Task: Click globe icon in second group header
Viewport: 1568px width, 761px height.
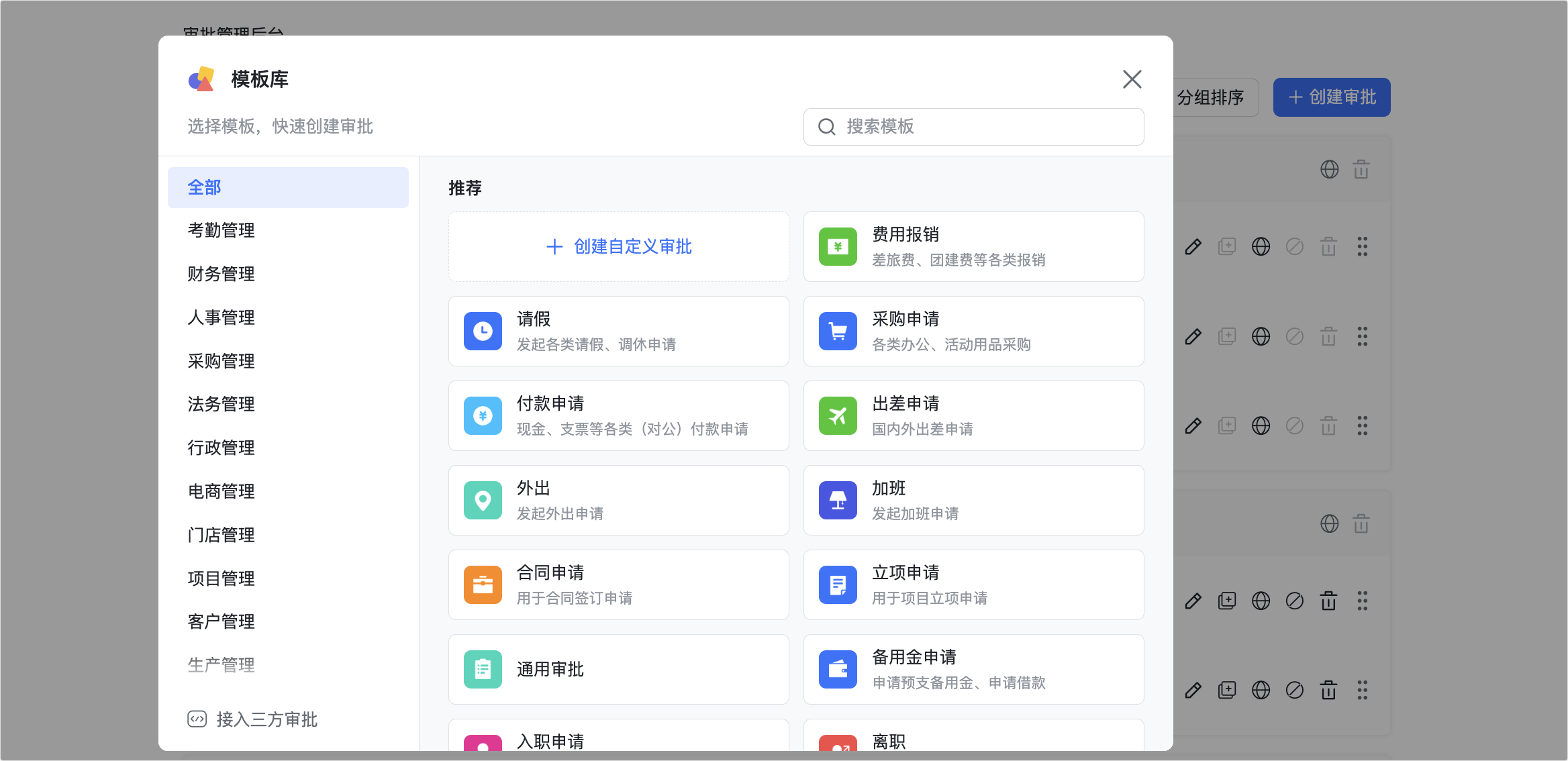Action: (1329, 523)
